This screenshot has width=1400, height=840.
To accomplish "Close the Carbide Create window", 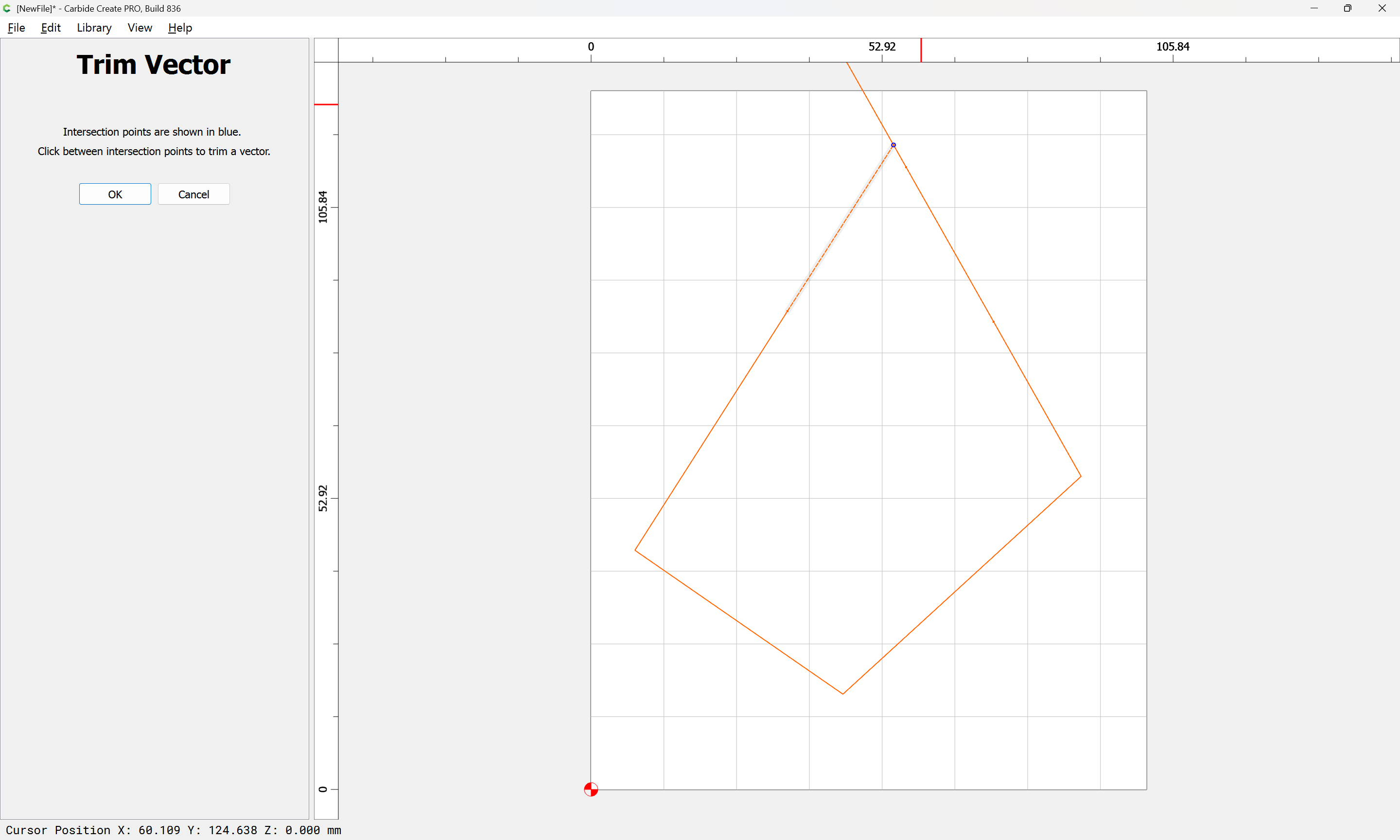I will click(1382, 8).
